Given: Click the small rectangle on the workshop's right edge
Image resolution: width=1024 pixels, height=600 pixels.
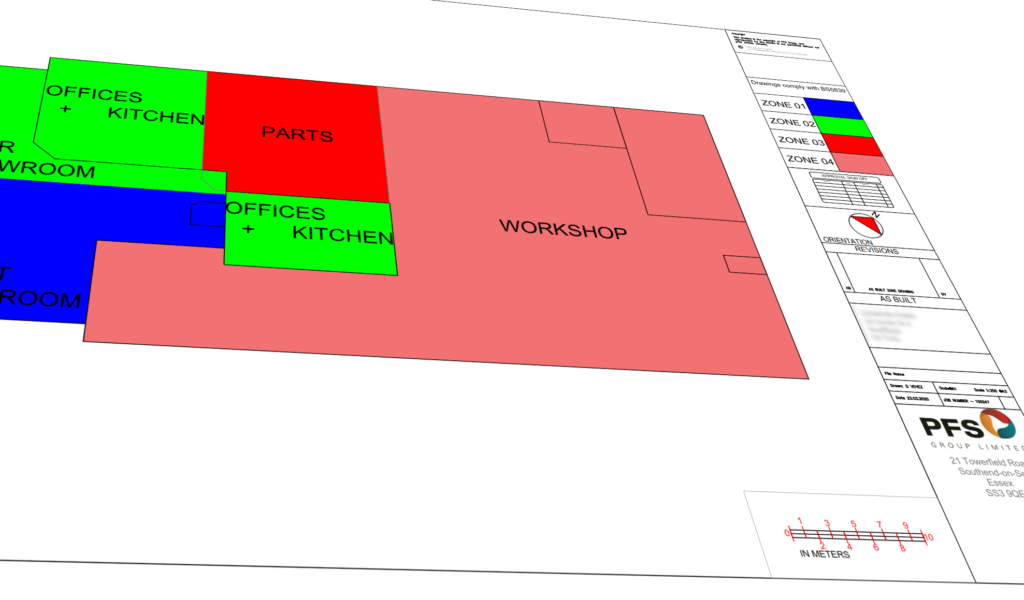Looking at the screenshot, I should (741, 264).
